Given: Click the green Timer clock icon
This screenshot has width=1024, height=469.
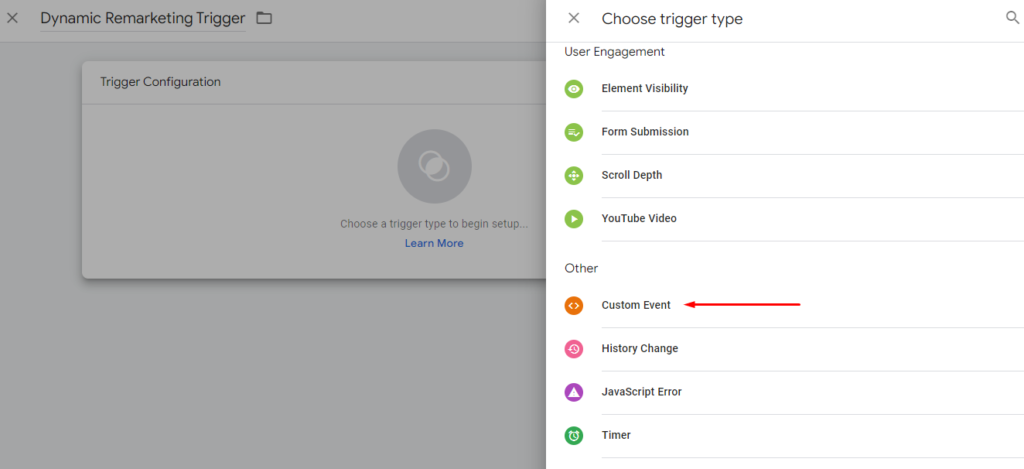Looking at the screenshot, I should 573,436.
